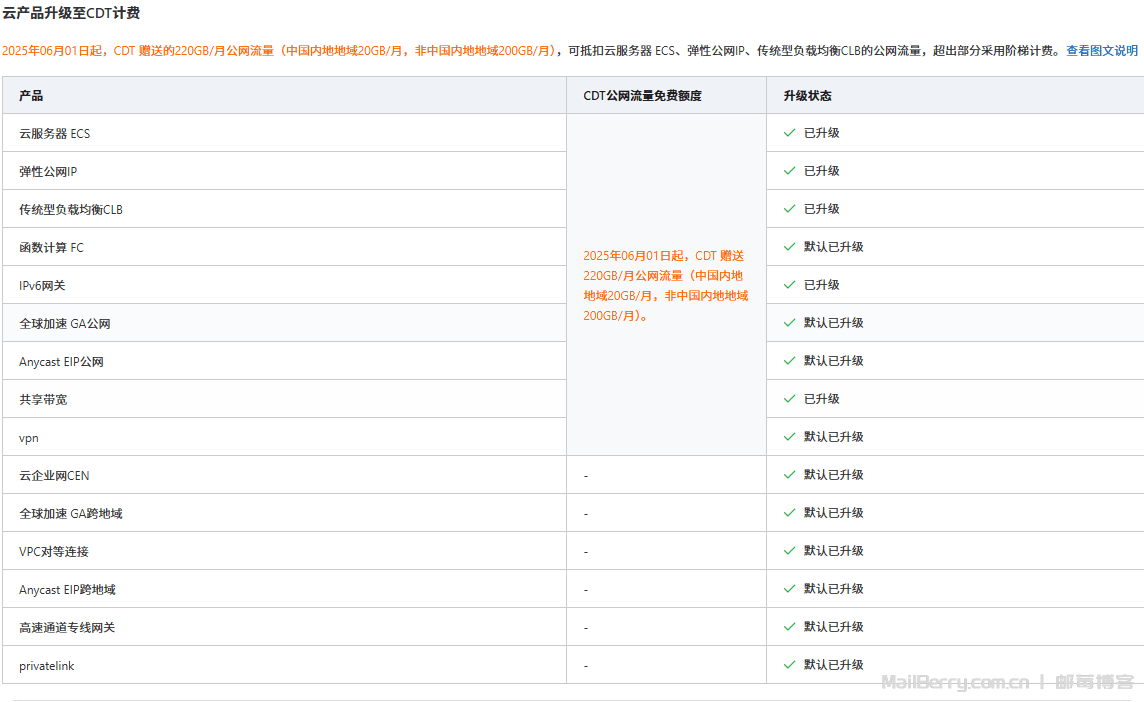
Task: Click the checkmark icon in 共享带宽 row
Action: click(x=789, y=399)
